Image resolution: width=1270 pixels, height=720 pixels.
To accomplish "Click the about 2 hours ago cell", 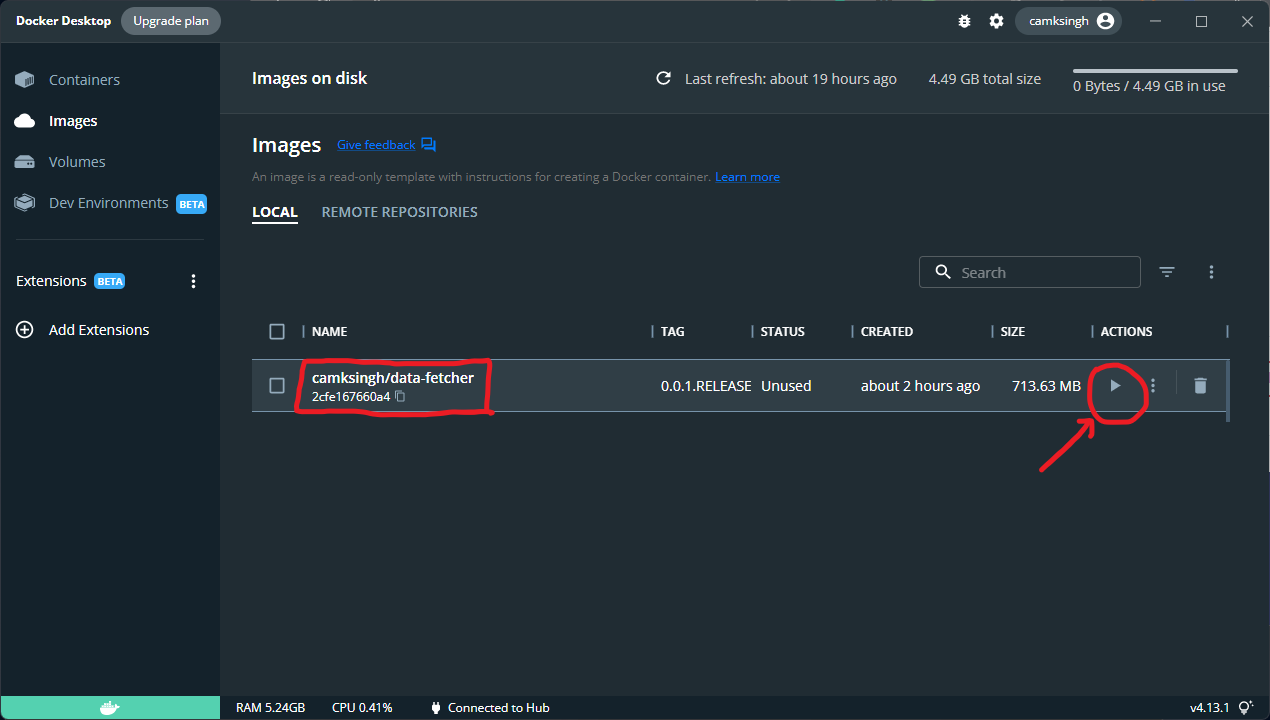I will (x=920, y=386).
